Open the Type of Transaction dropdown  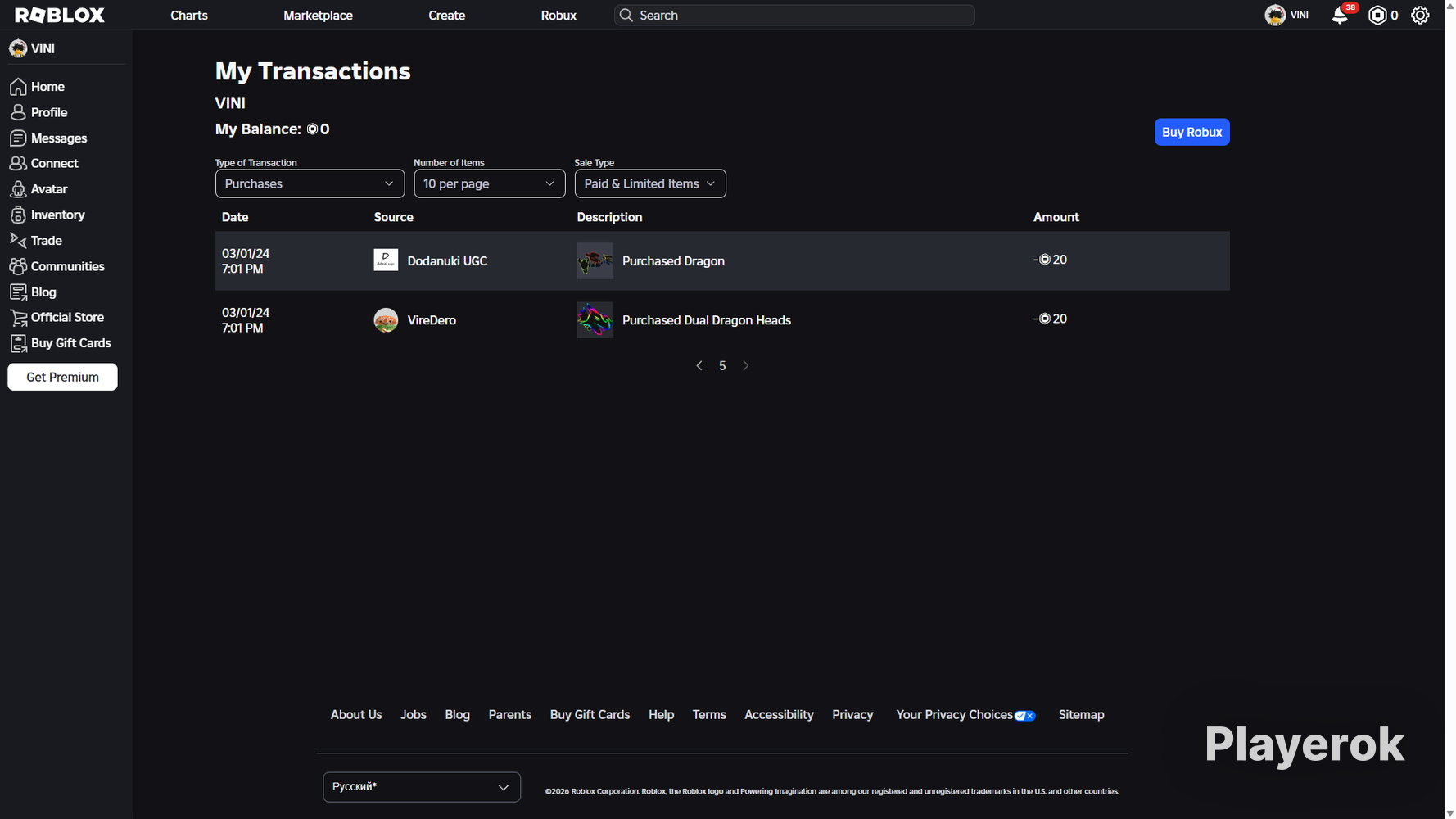coord(310,183)
